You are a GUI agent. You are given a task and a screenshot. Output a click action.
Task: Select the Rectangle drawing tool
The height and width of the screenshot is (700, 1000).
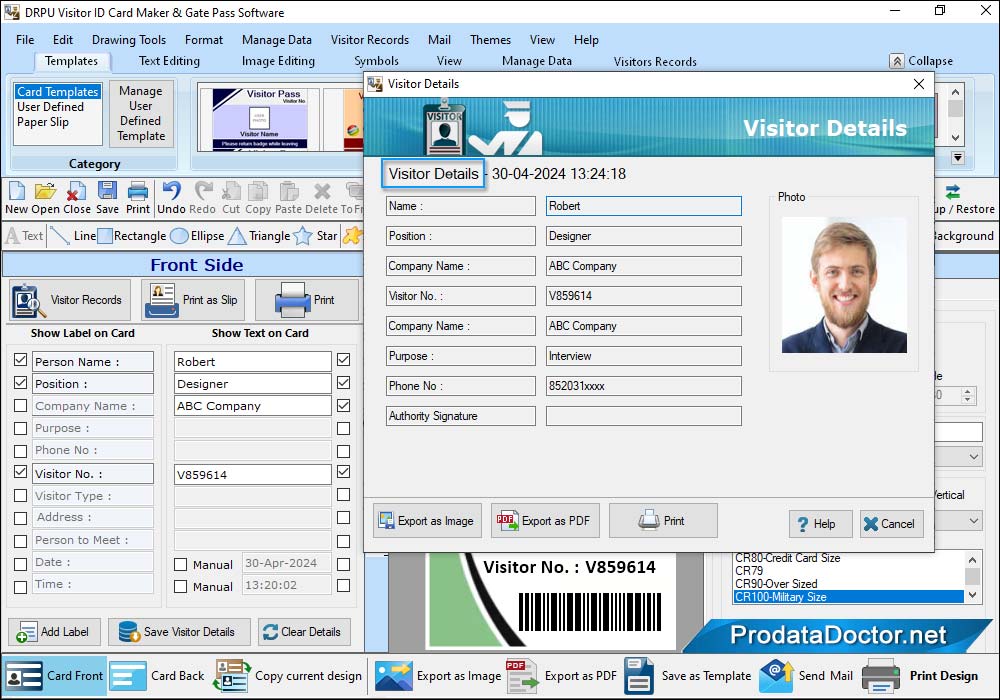point(131,236)
